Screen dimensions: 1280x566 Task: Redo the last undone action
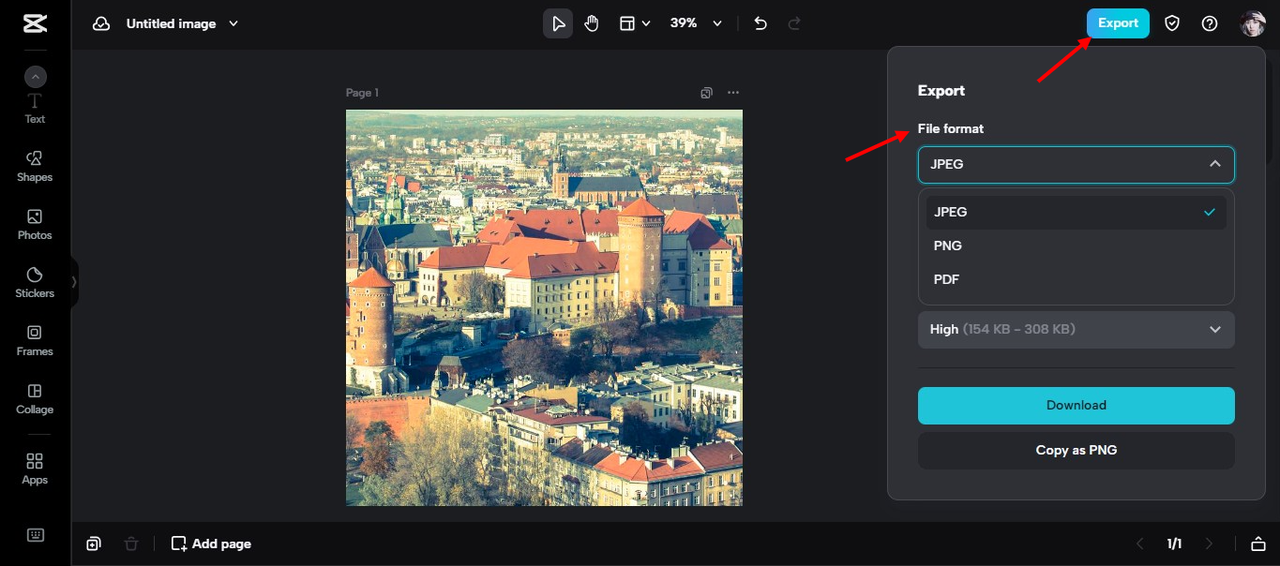[795, 24]
